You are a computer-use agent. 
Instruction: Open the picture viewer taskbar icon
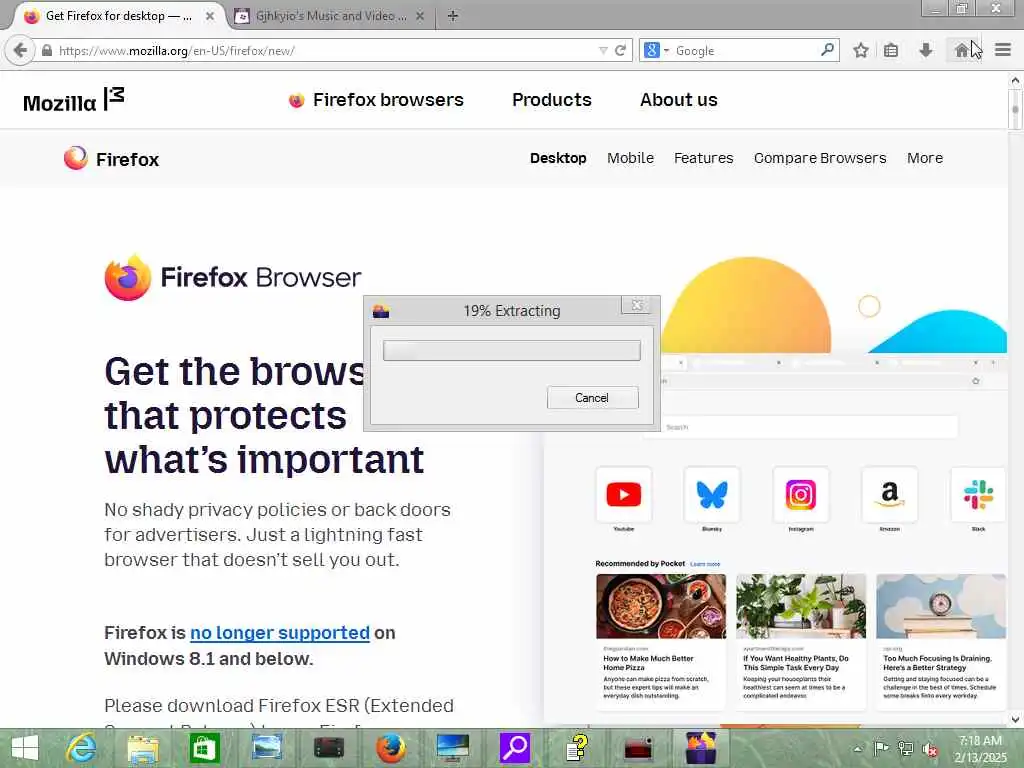pyautogui.click(x=266, y=748)
